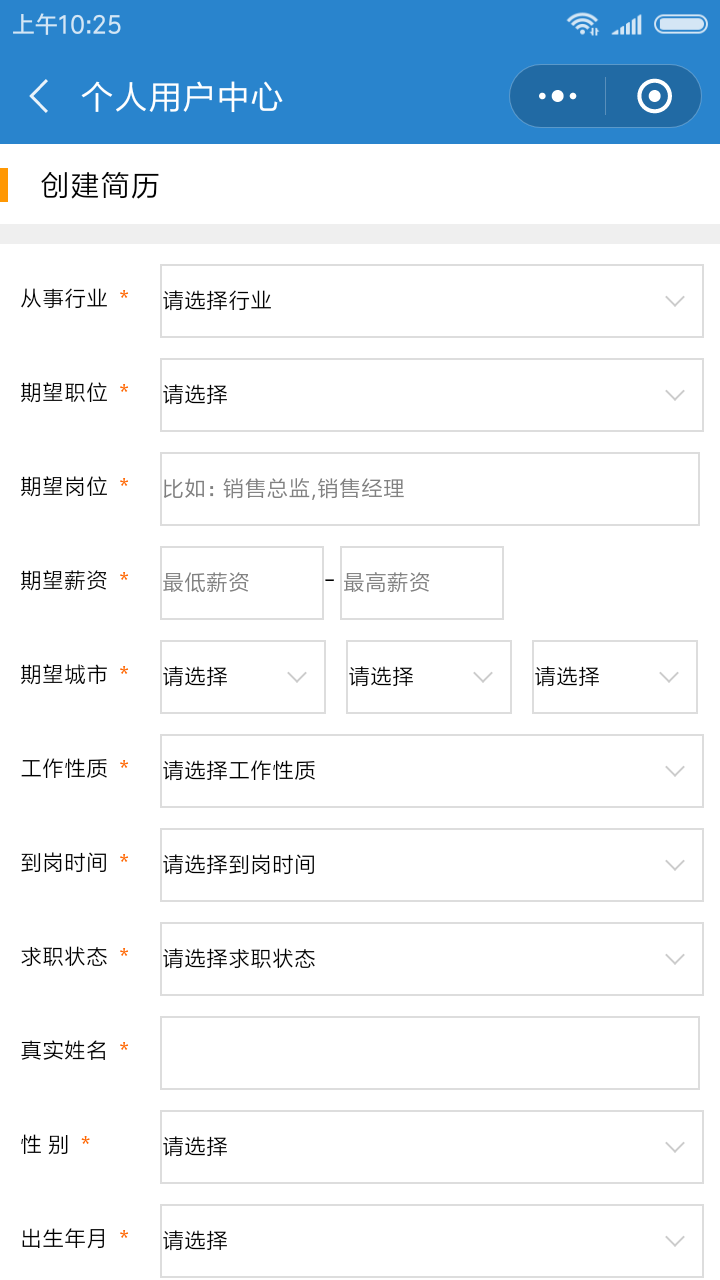
Task: Focus the 期望岗位 text field
Action: click(x=430, y=489)
